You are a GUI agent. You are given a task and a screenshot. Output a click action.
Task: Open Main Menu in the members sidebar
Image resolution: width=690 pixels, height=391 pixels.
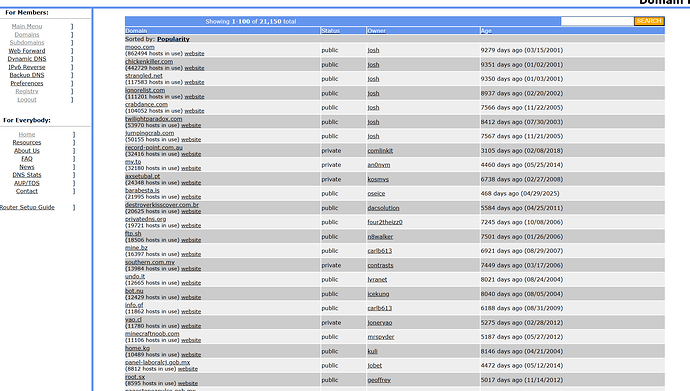(27, 26)
